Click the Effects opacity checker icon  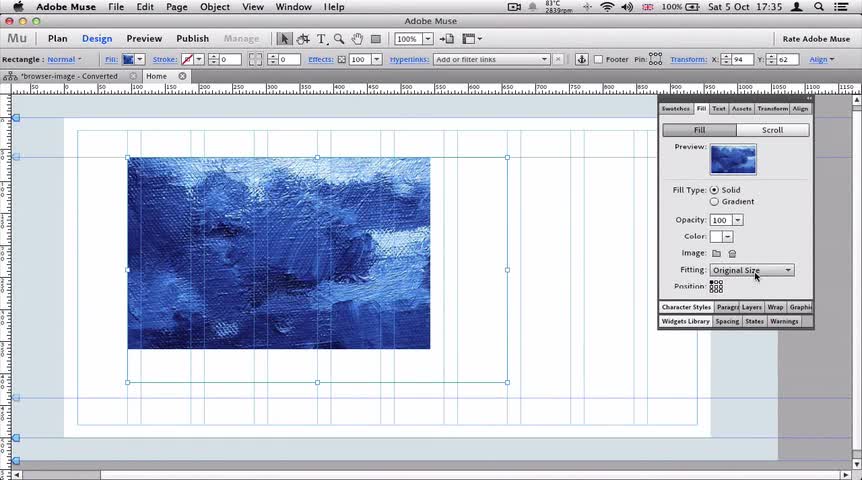pyautogui.click(x=341, y=59)
